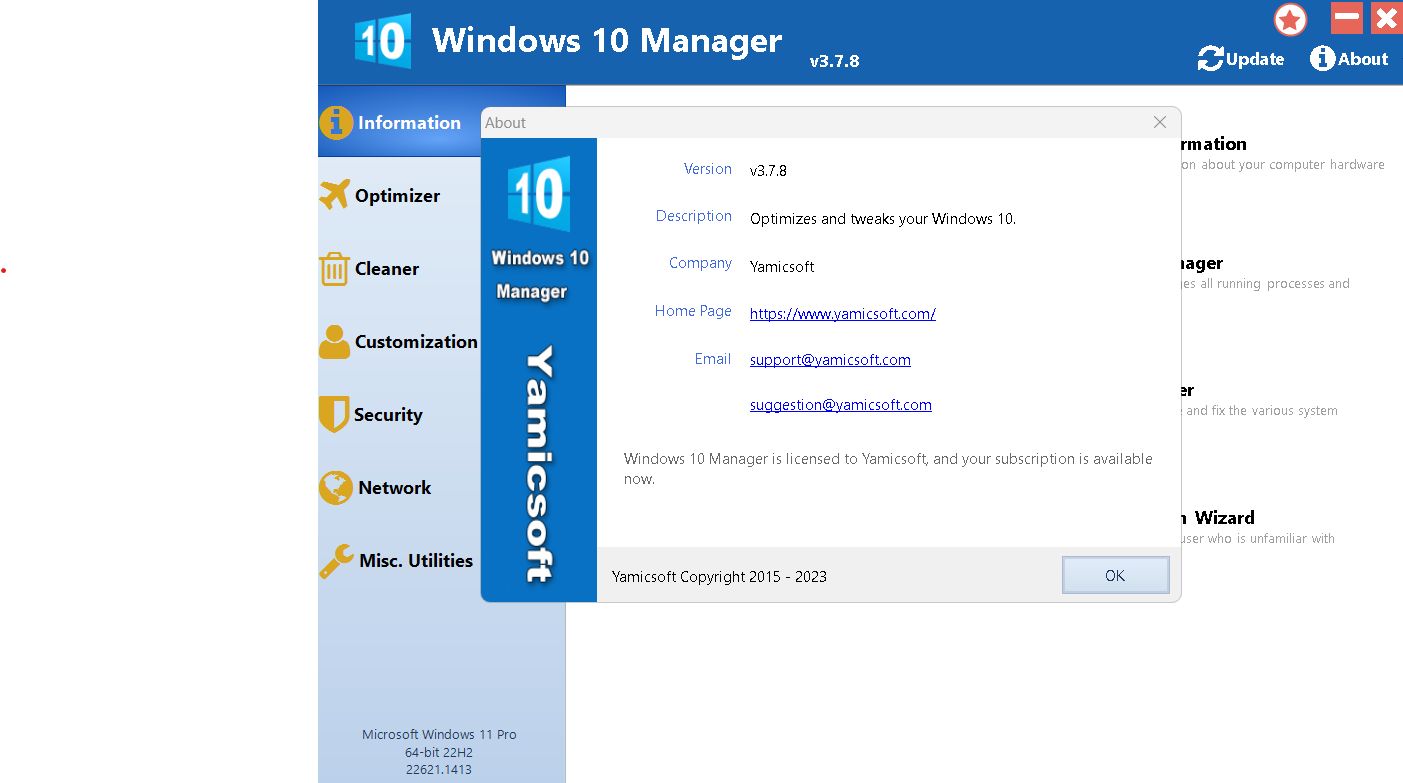The height and width of the screenshot is (783, 1403).
Task: Click the vertical Yamicsoft banner text
Action: (x=539, y=464)
